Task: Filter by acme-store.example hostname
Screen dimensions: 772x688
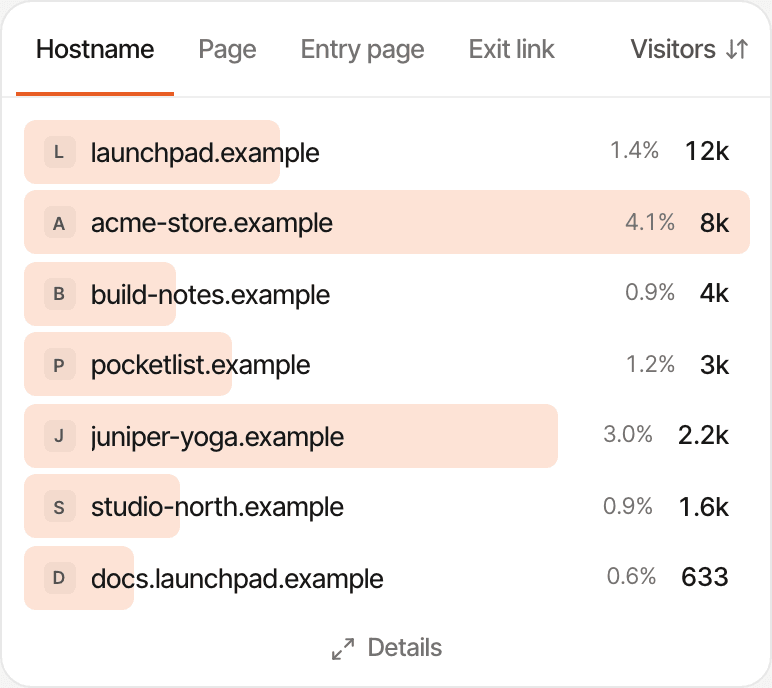Action: 212,223
